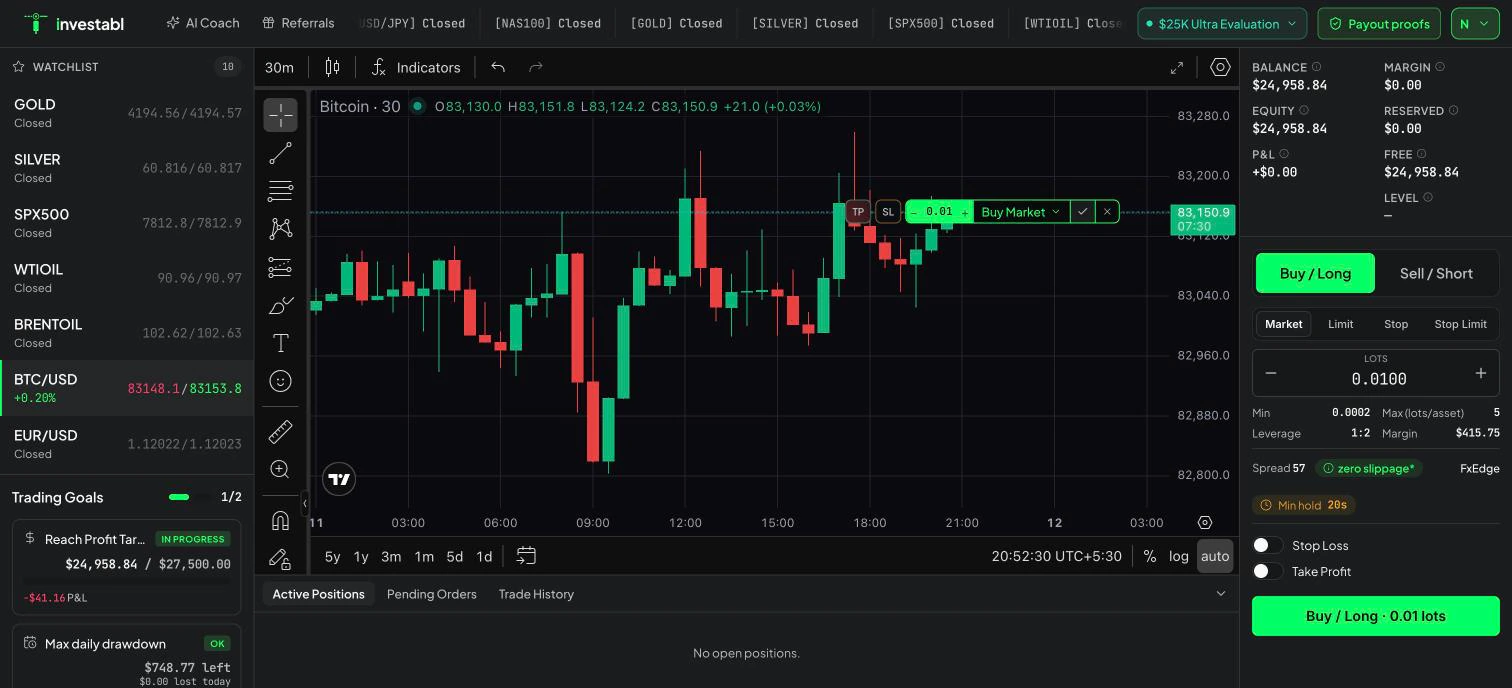Screen dimensions: 1512x688
Task: Open the AI Coach page
Action: coord(203,22)
